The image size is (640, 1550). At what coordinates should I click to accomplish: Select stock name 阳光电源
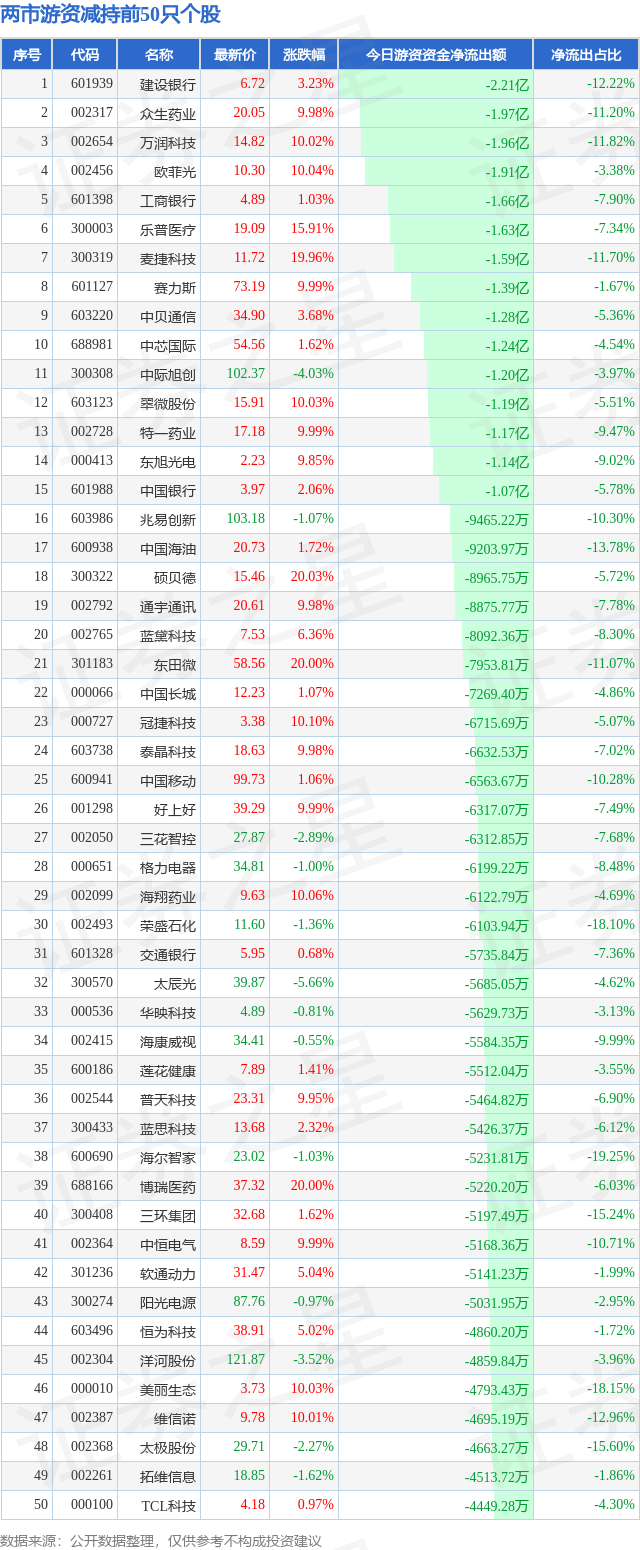click(x=168, y=1303)
